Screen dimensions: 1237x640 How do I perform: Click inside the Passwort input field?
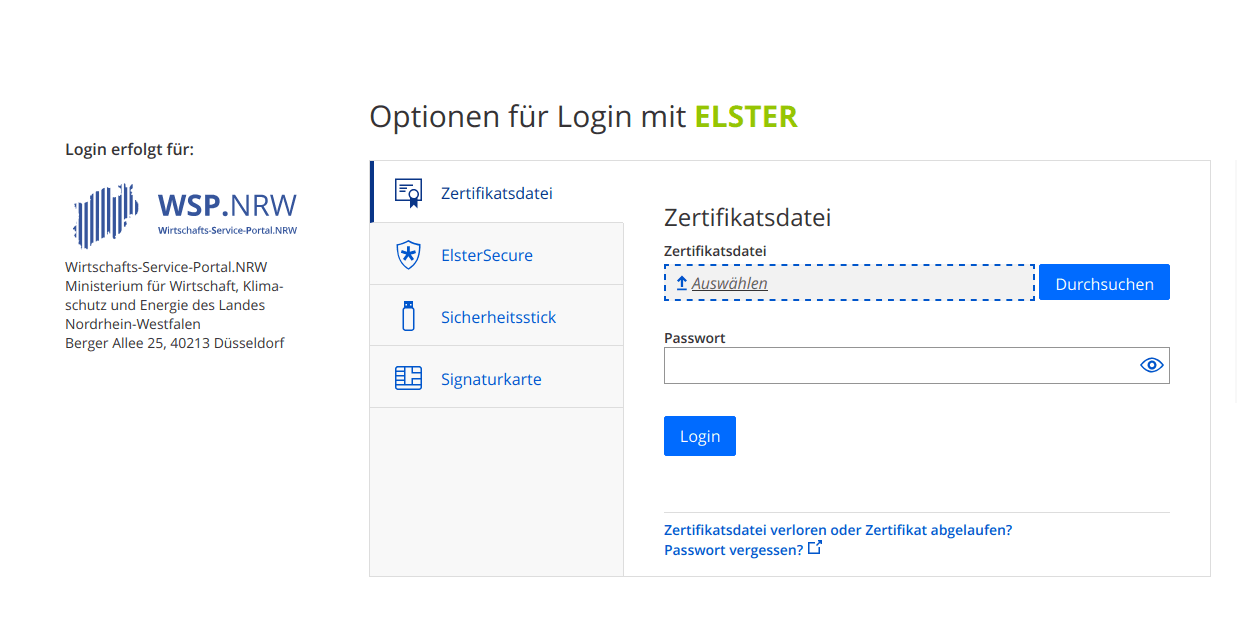(x=900, y=365)
